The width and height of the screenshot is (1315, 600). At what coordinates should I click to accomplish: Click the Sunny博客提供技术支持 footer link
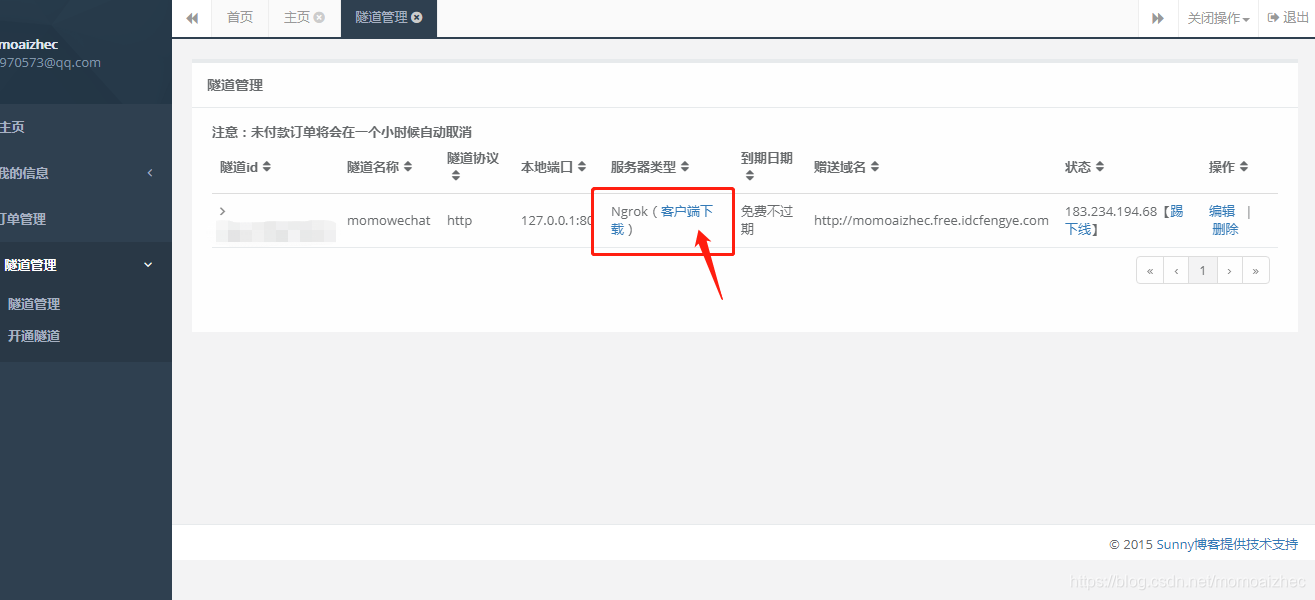click(x=1227, y=545)
